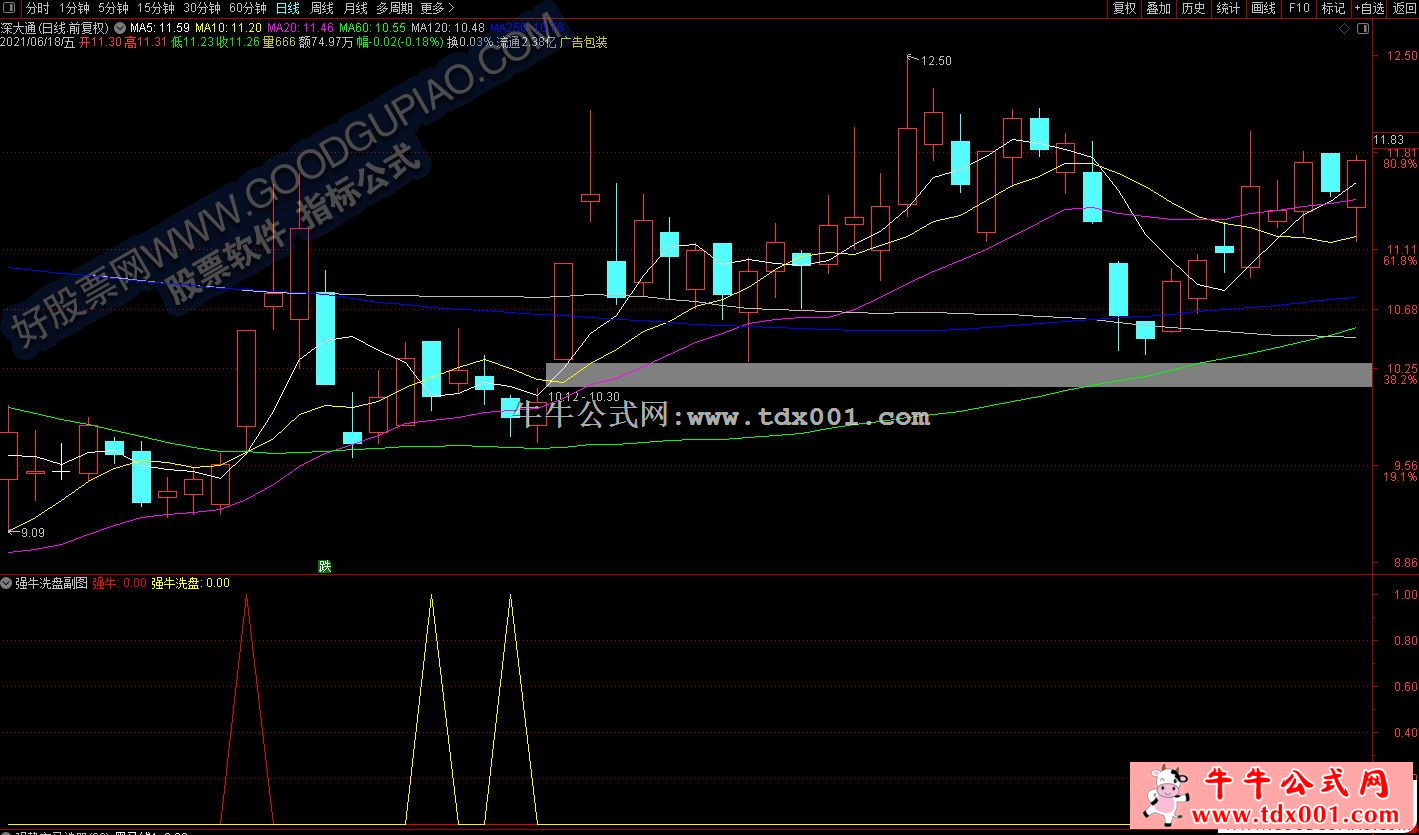
Task: Open 历史 history button
Action: [x=1193, y=8]
